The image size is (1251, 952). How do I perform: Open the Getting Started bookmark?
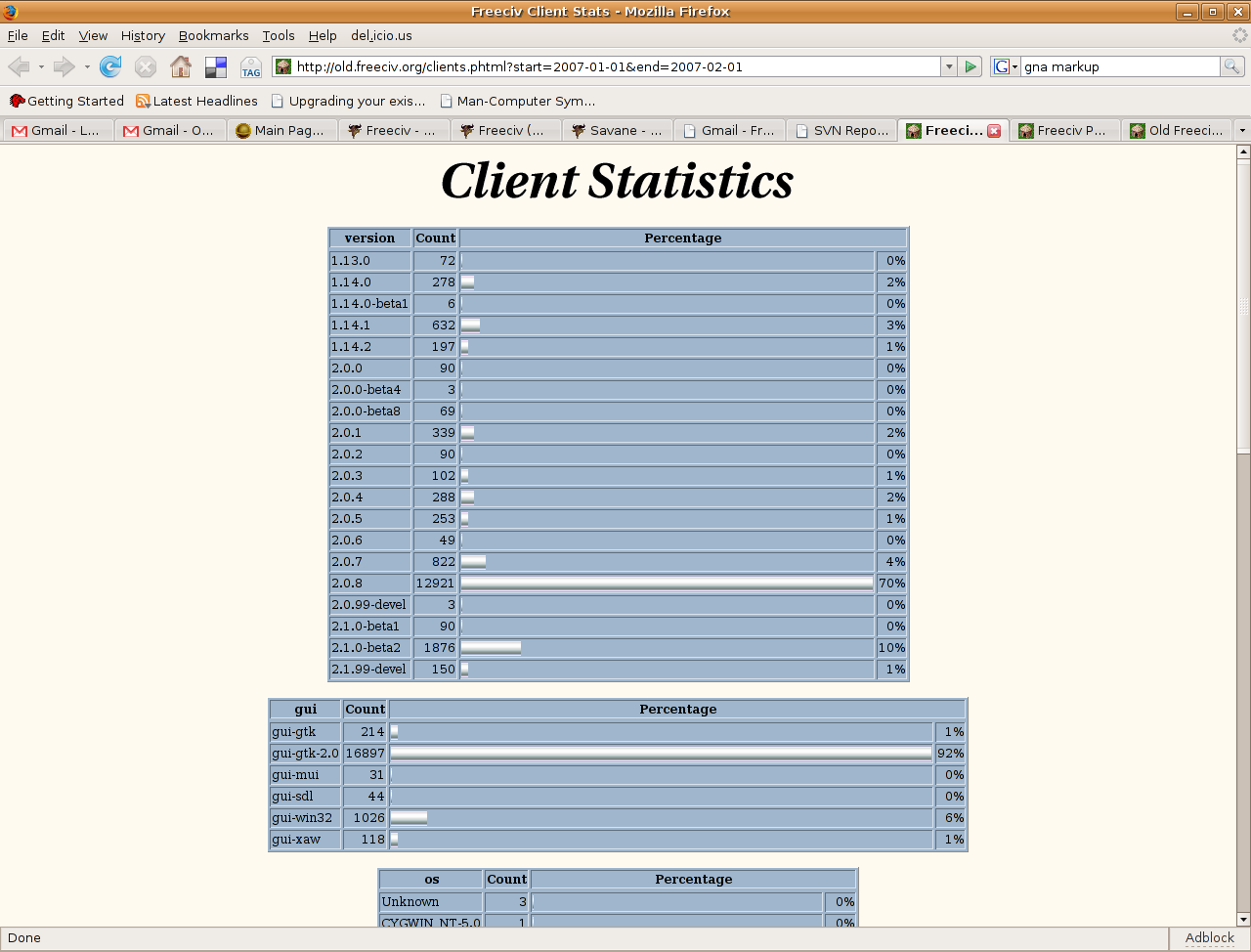tap(66, 101)
